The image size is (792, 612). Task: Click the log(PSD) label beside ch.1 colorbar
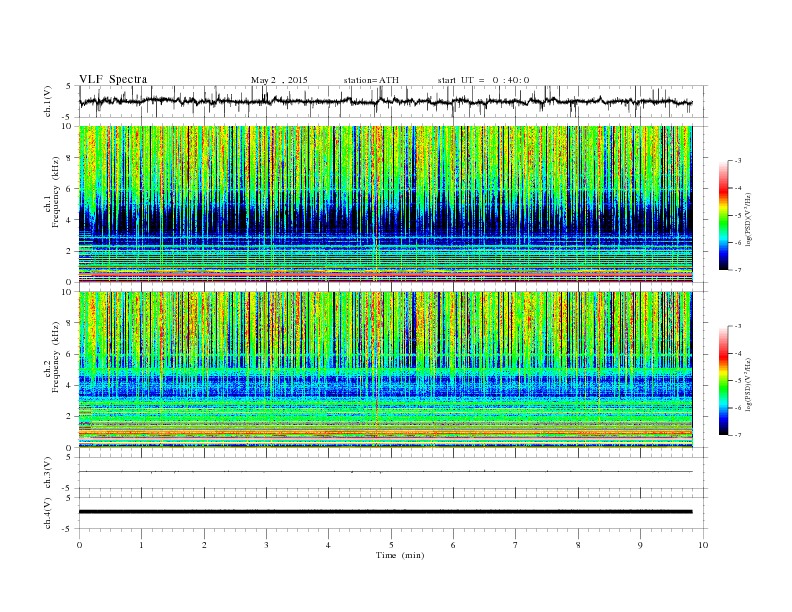coord(750,218)
